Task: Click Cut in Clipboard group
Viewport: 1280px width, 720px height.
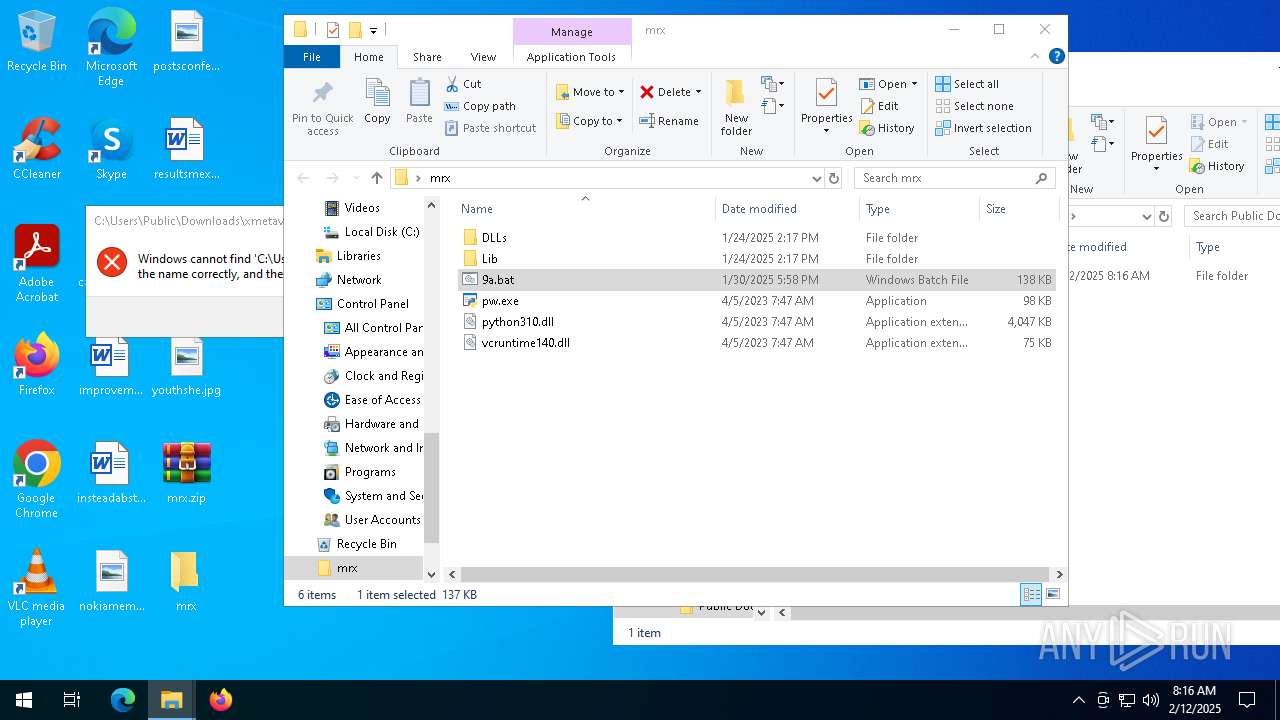Action: [x=463, y=84]
